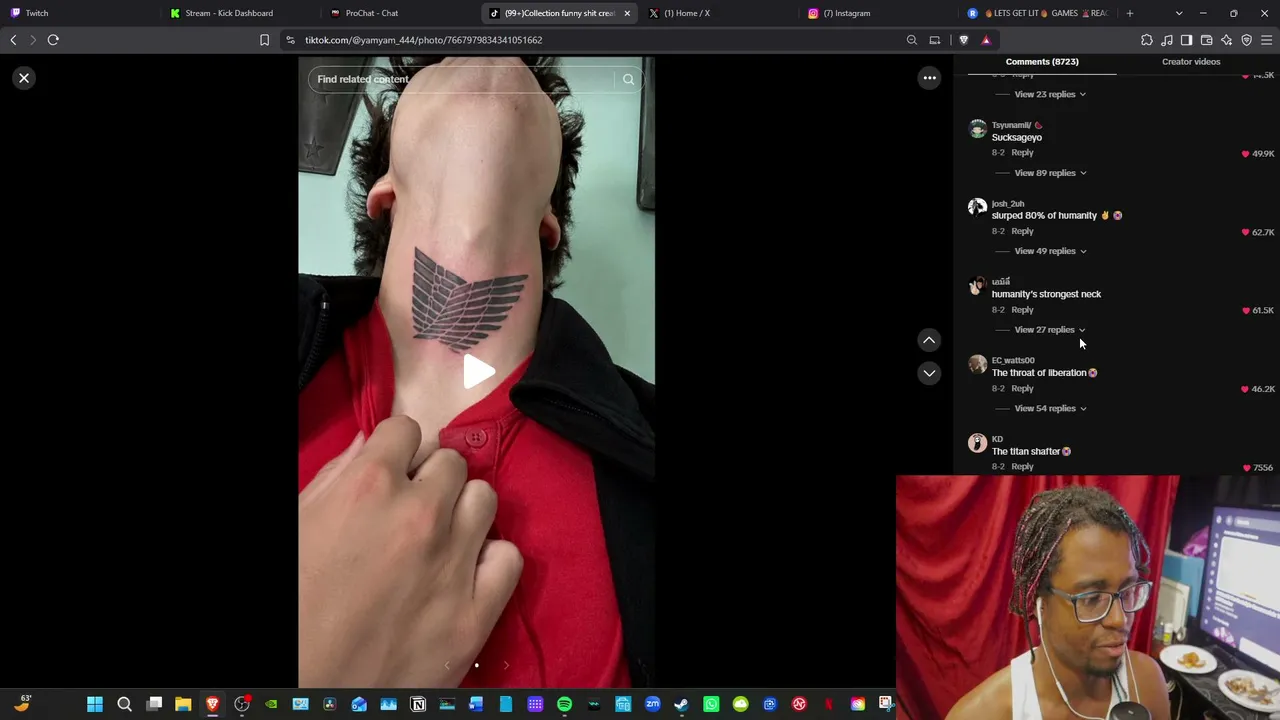Open the tab search dropdown arrow
The image size is (1280, 720).
coord(1179,13)
